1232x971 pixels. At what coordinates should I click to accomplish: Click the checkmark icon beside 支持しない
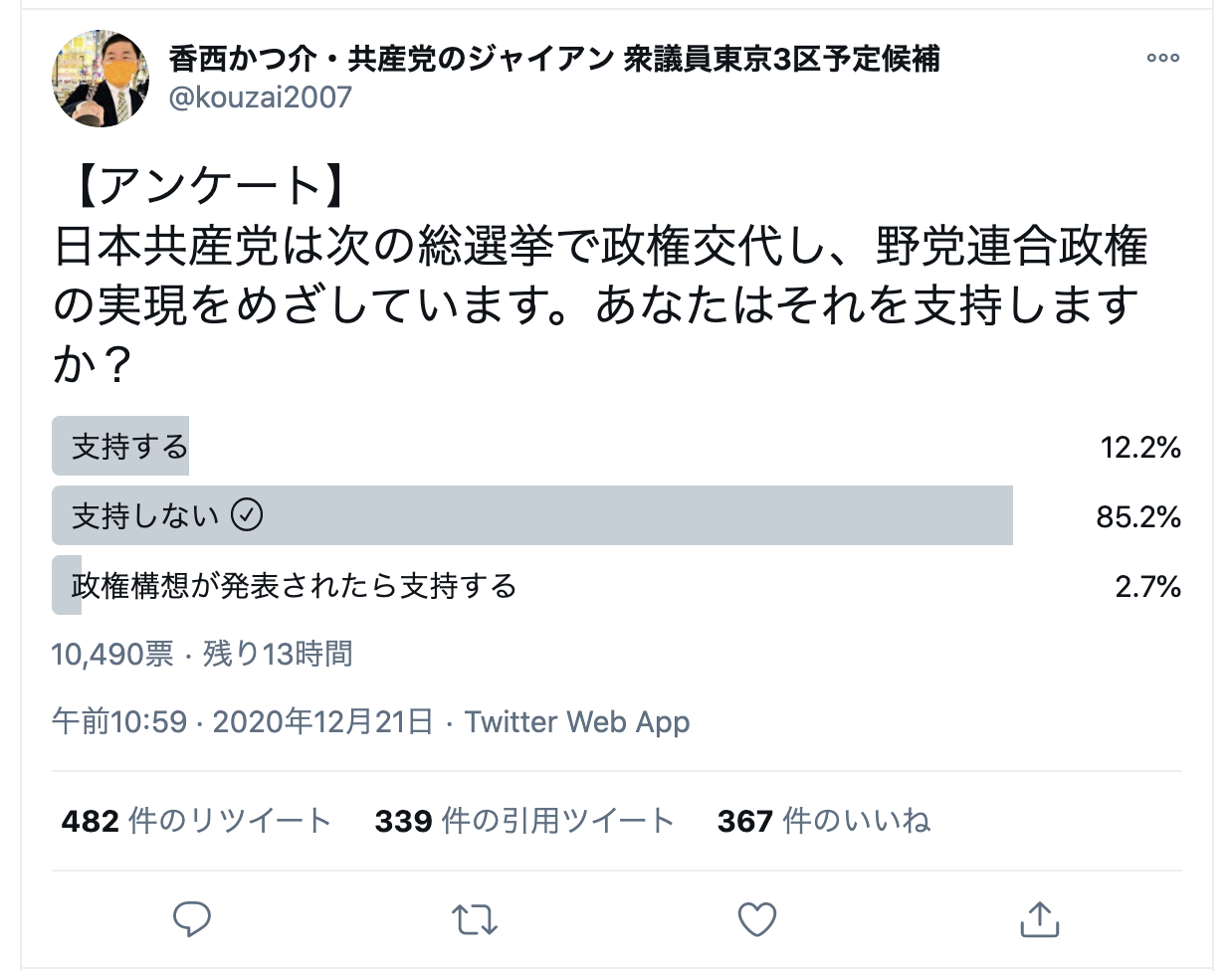click(247, 515)
